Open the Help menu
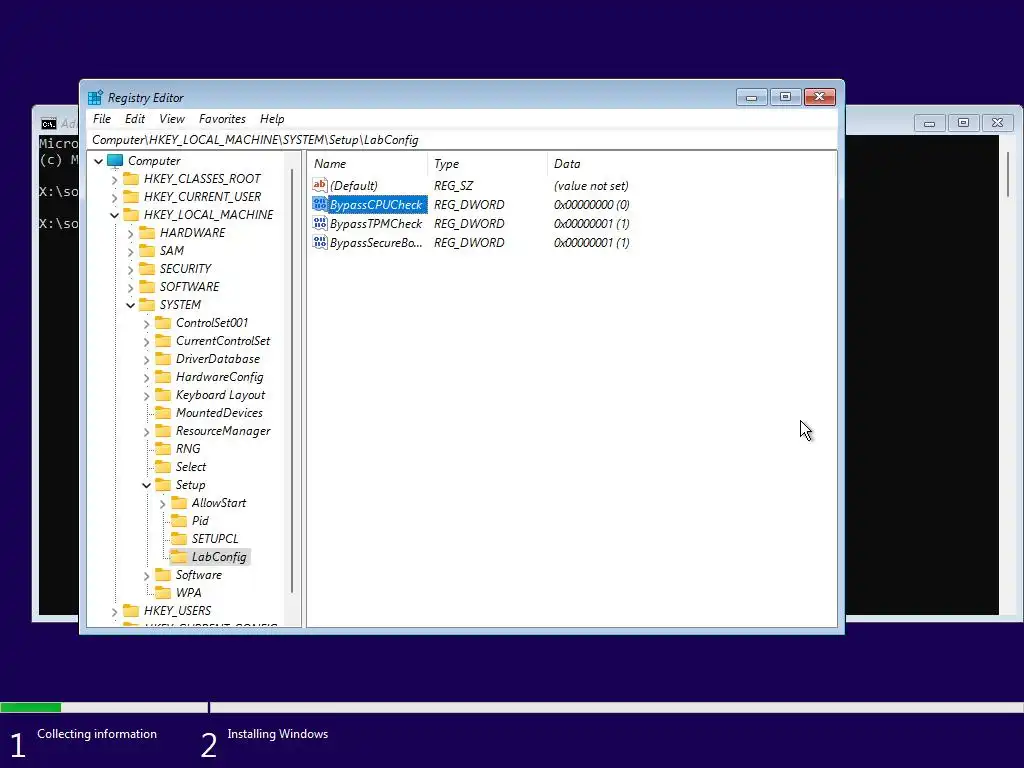1024x768 pixels. (272, 119)
